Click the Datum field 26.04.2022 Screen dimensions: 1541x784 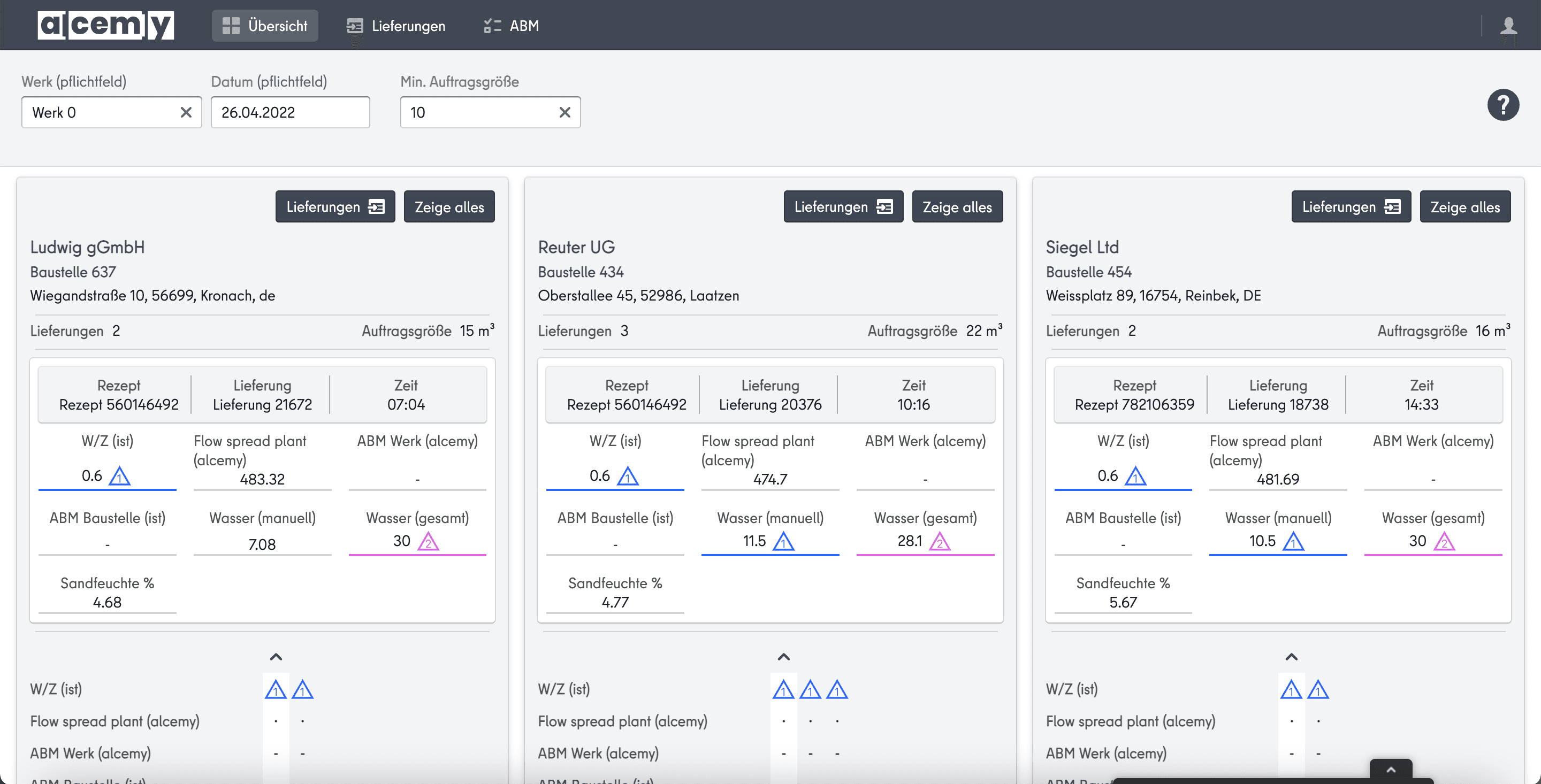290,112
